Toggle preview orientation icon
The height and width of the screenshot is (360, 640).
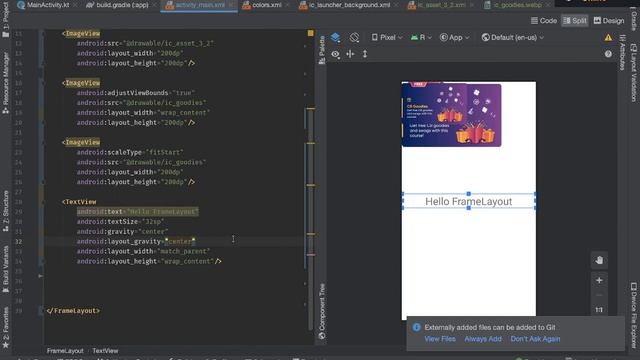(x=354, y=38)
